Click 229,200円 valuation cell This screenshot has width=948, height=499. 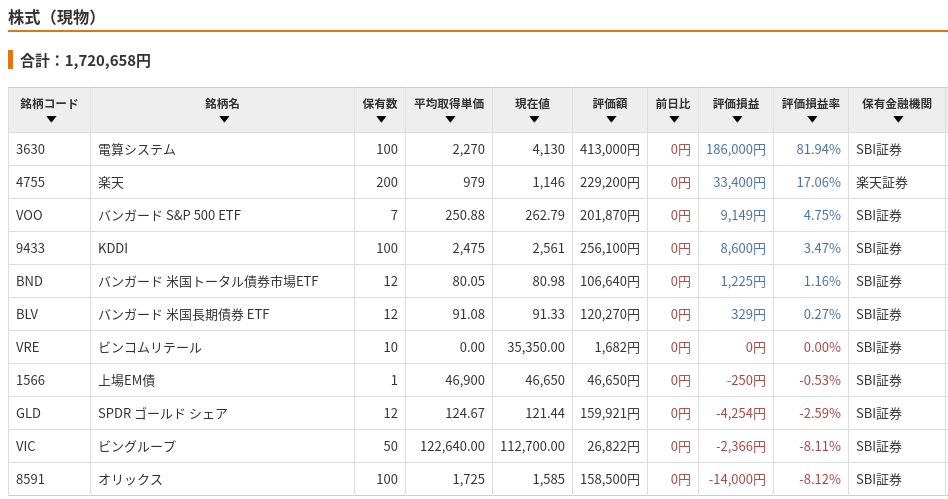click(x=609, y=182)
